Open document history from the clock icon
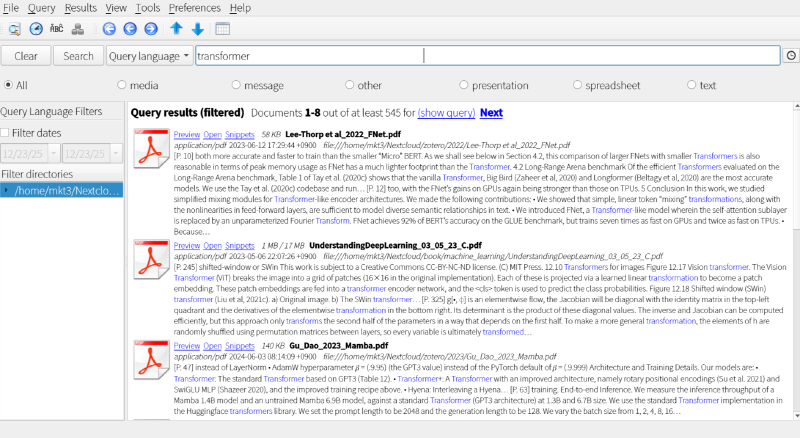 tap(36, 28)
